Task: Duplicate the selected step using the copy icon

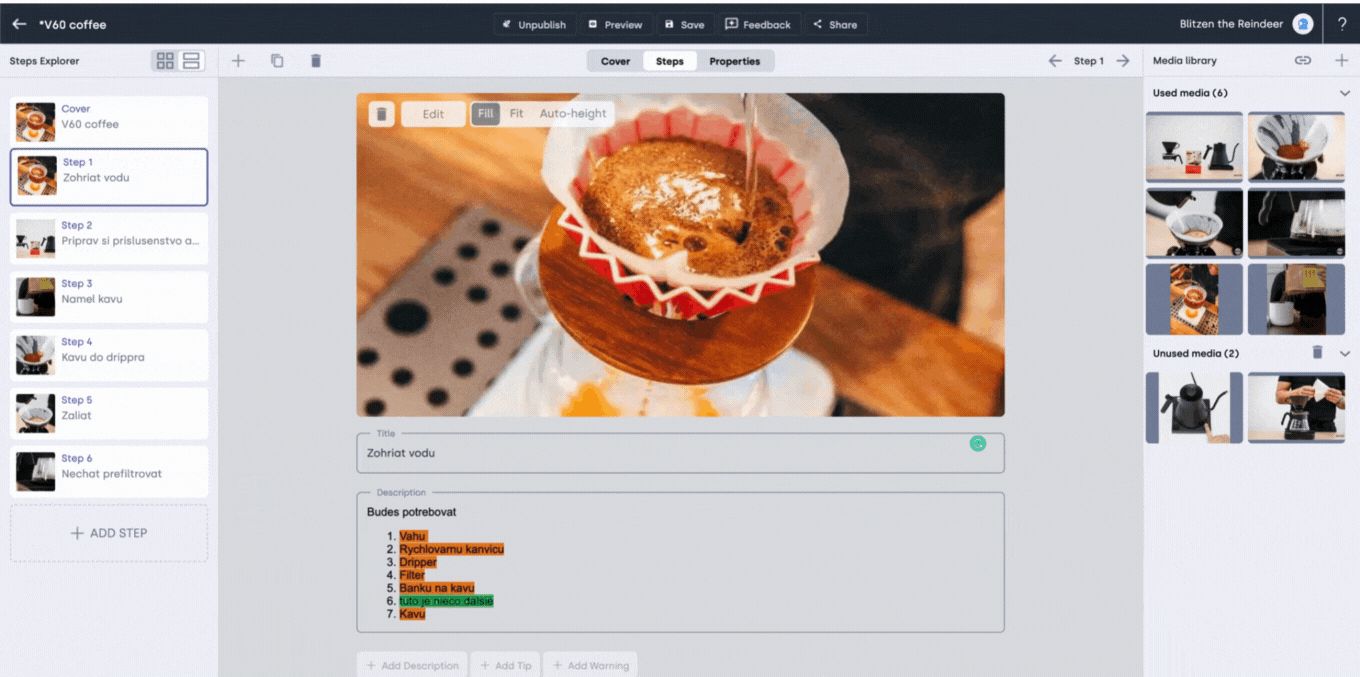Action: 277,61
